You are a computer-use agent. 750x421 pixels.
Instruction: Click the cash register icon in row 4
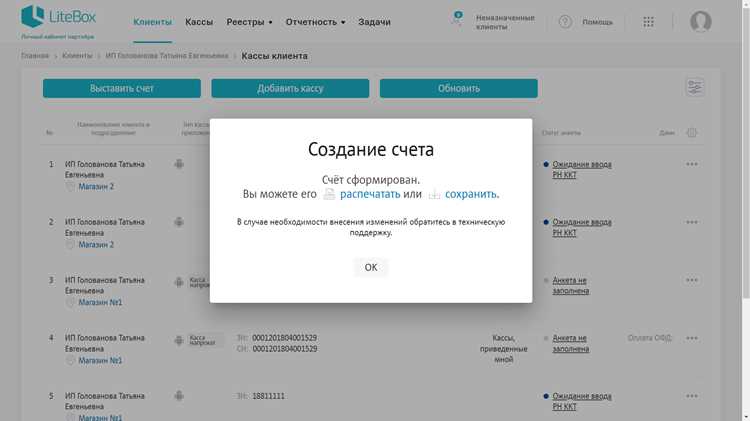click(x=179, y=340)
